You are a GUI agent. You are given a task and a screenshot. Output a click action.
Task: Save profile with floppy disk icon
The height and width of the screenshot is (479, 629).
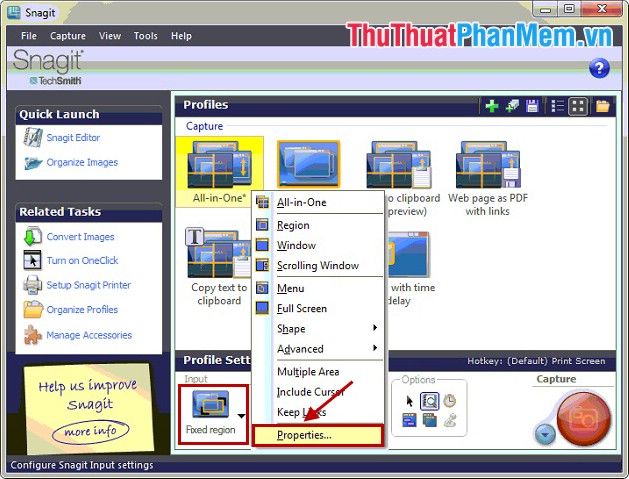tap(532, 106)
